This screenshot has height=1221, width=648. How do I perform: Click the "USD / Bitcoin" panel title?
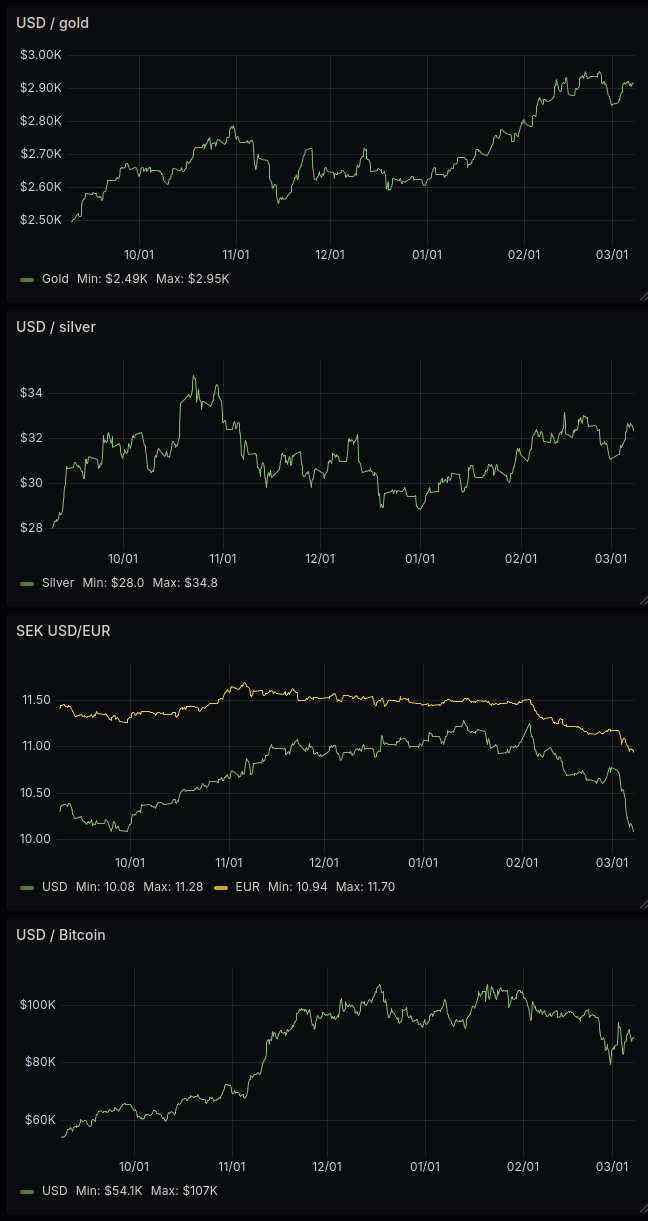(x=61, y=935)
